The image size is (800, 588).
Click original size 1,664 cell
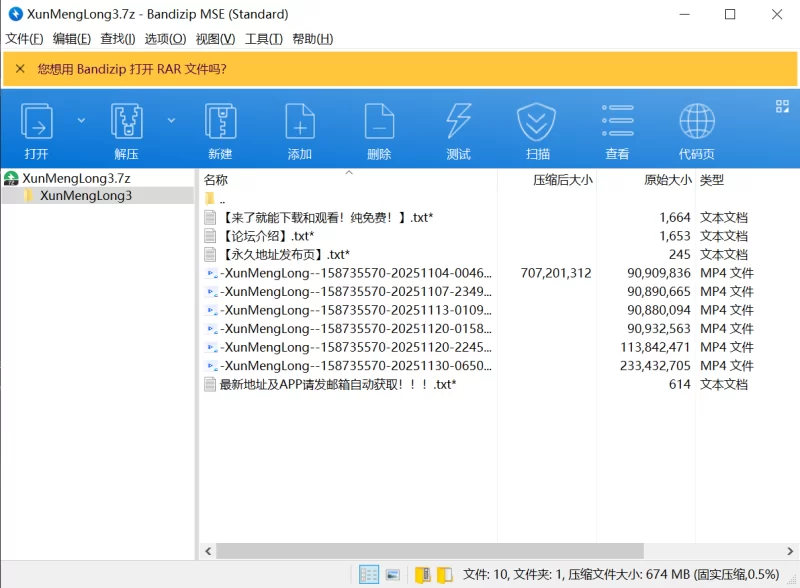click(674, 217)
